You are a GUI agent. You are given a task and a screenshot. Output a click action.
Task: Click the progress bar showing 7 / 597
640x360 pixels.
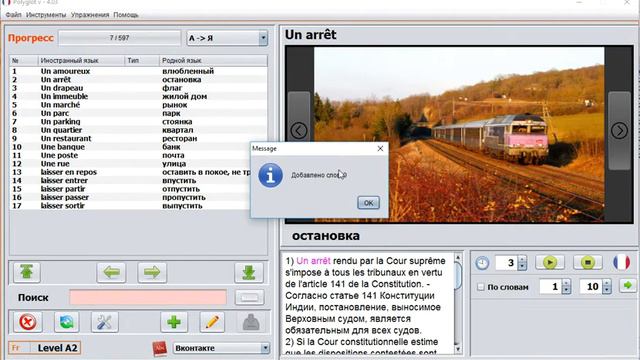tap(119, 38)
